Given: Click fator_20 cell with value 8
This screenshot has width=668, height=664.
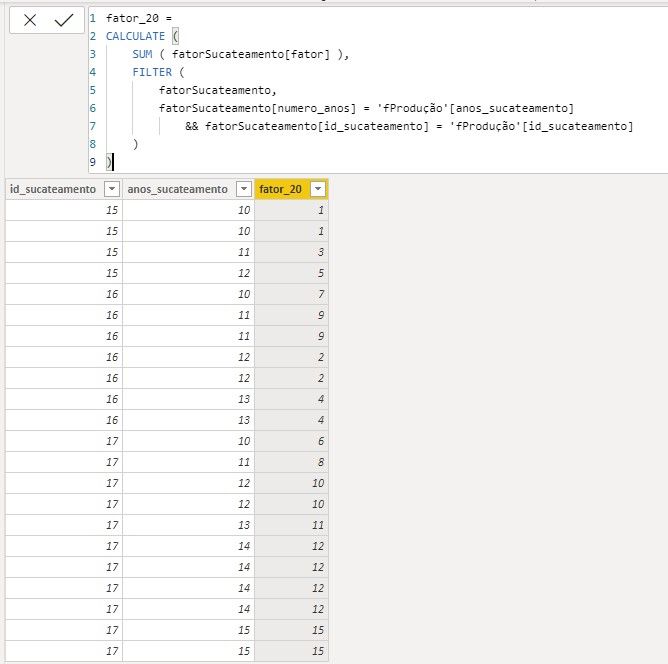Looking at the screenshot, I should click(x=291, y=462).
